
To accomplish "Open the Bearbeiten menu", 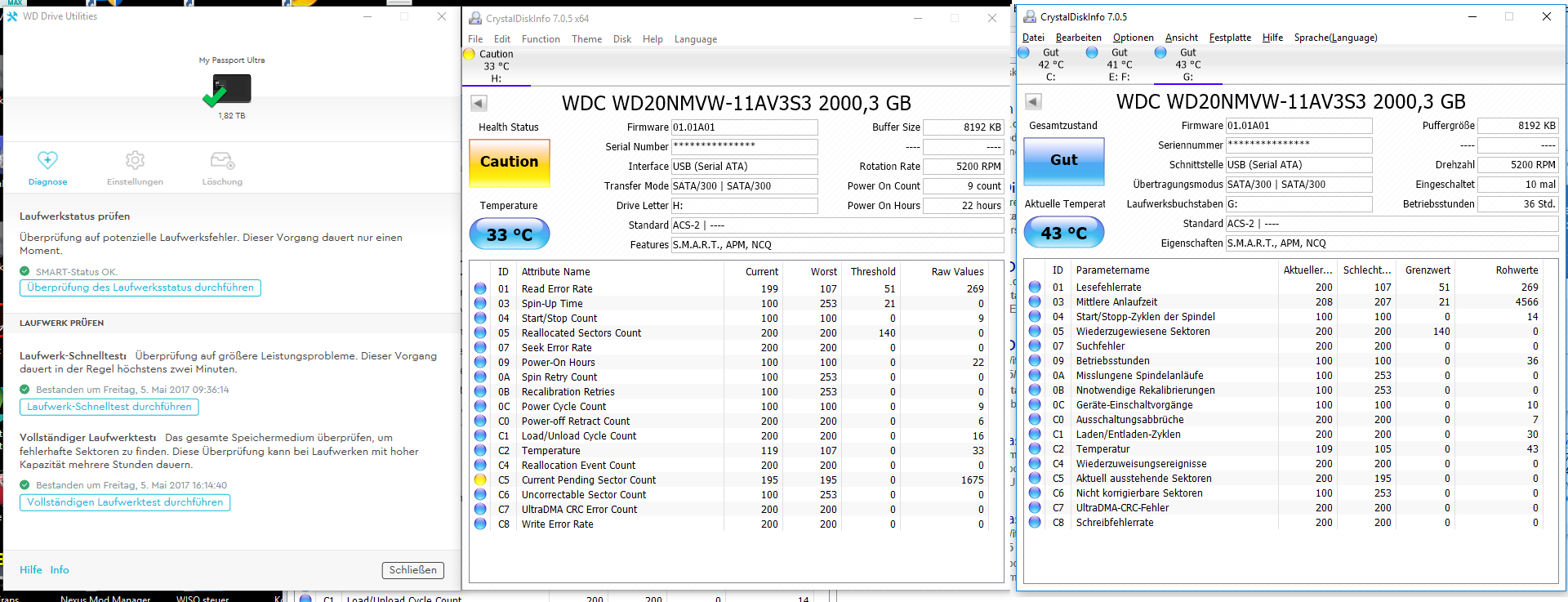I will [1078, 38].
